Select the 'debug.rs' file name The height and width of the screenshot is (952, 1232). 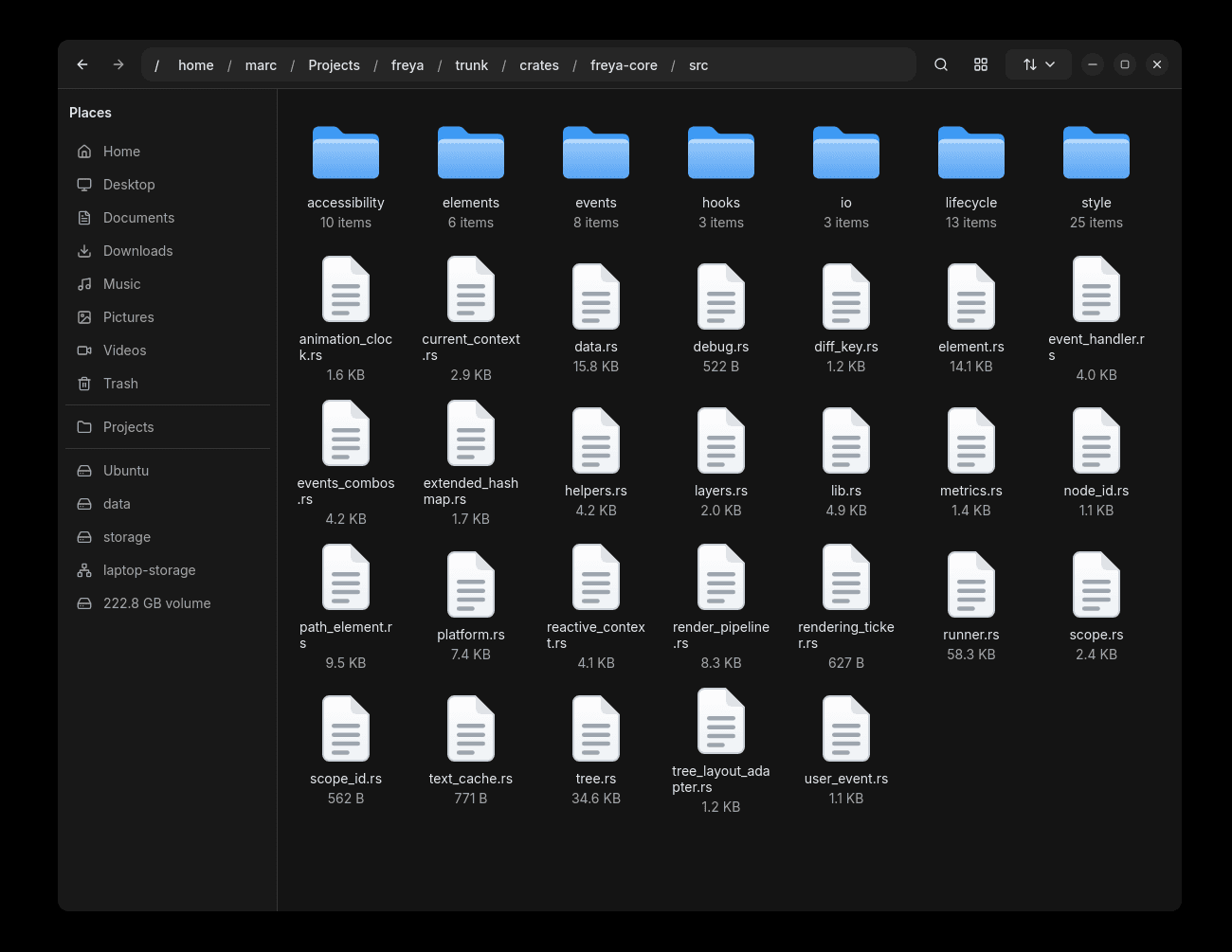pyautogui.click(x=721, y=347)
